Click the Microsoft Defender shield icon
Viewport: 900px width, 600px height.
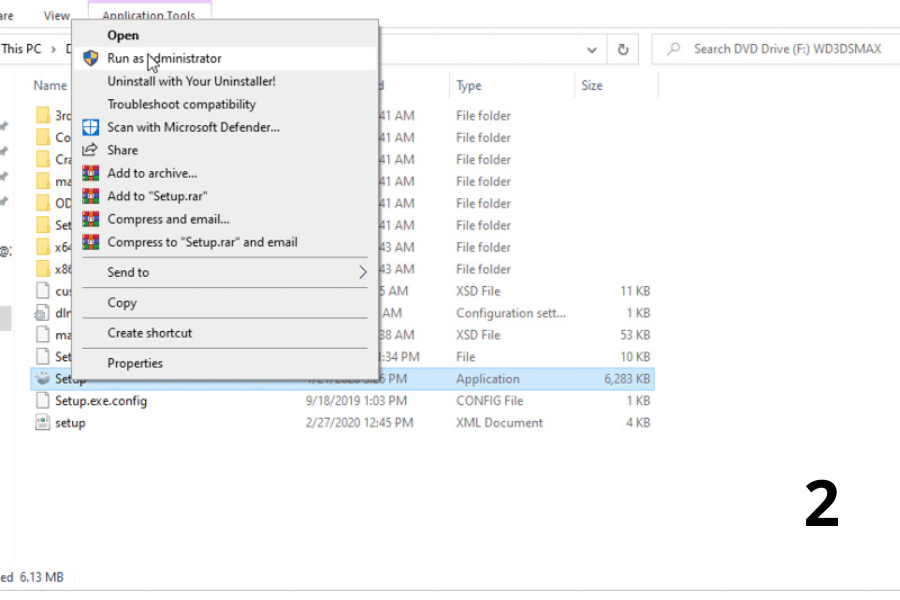point(91,127)
